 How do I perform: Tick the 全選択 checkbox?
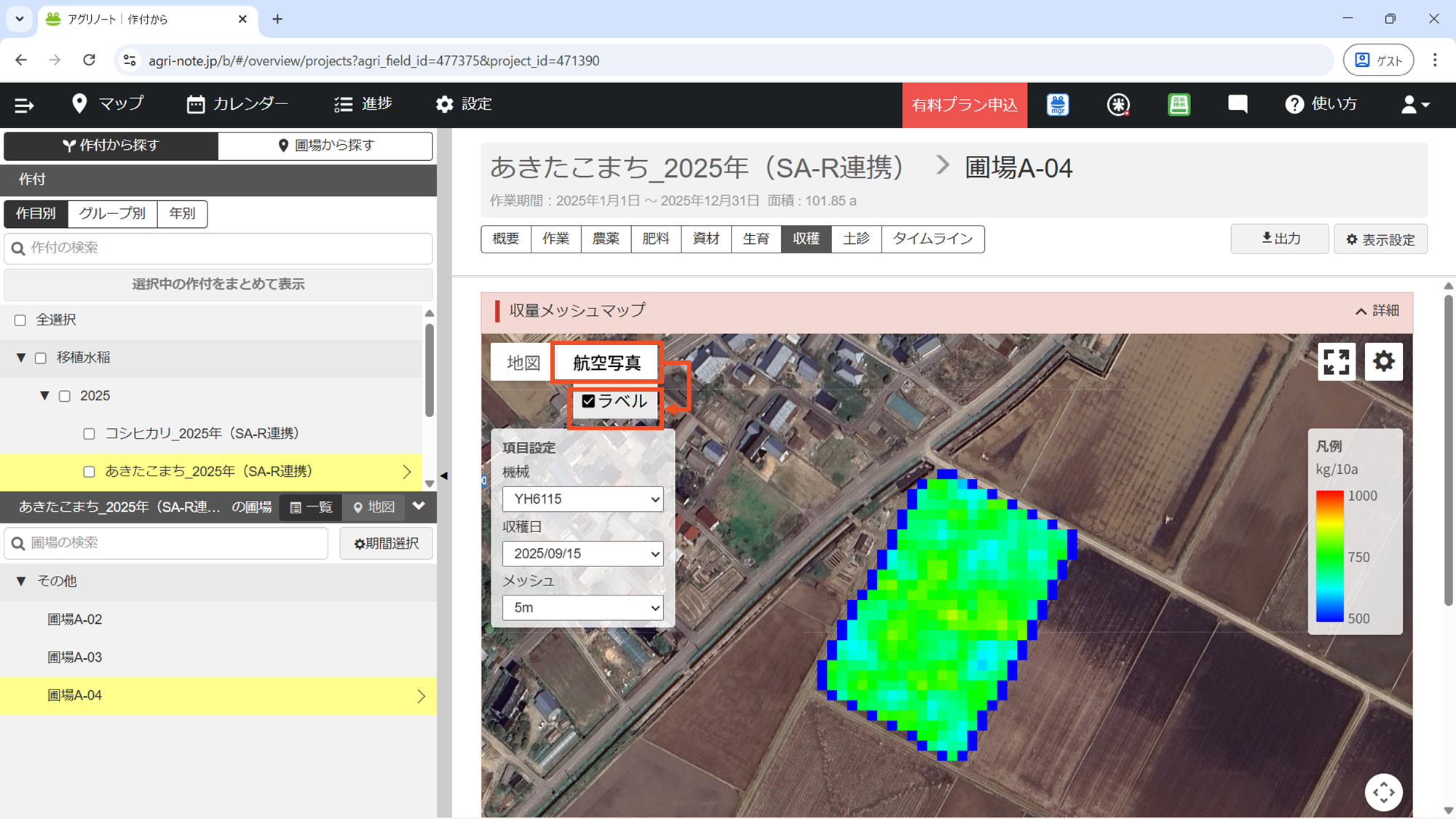click(20, 320)
